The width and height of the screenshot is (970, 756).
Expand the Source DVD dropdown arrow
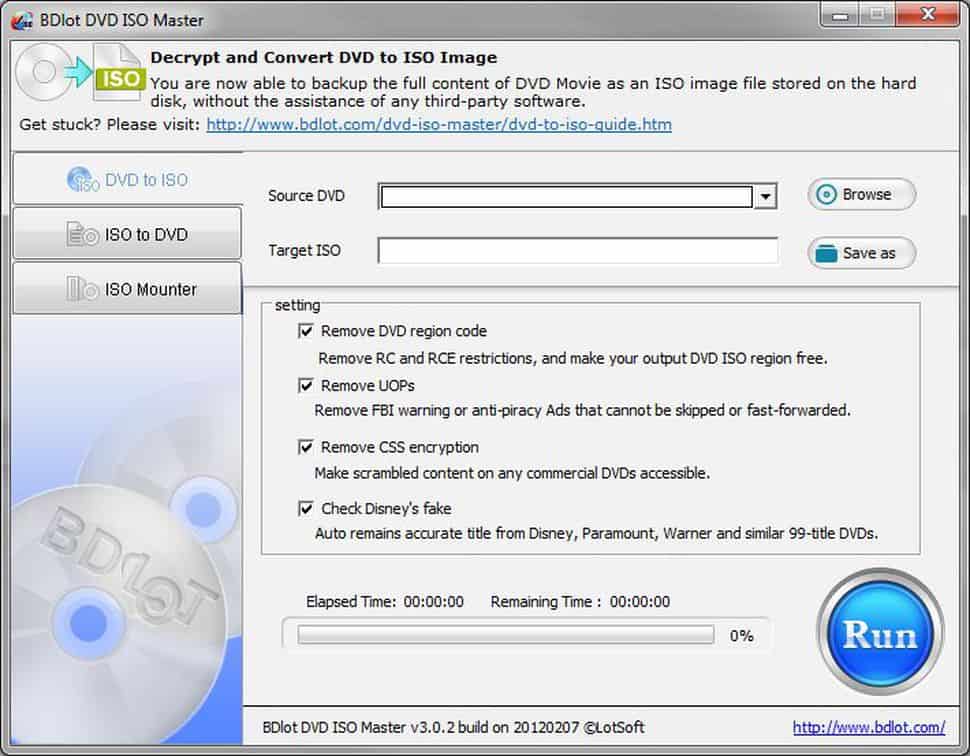765,197
